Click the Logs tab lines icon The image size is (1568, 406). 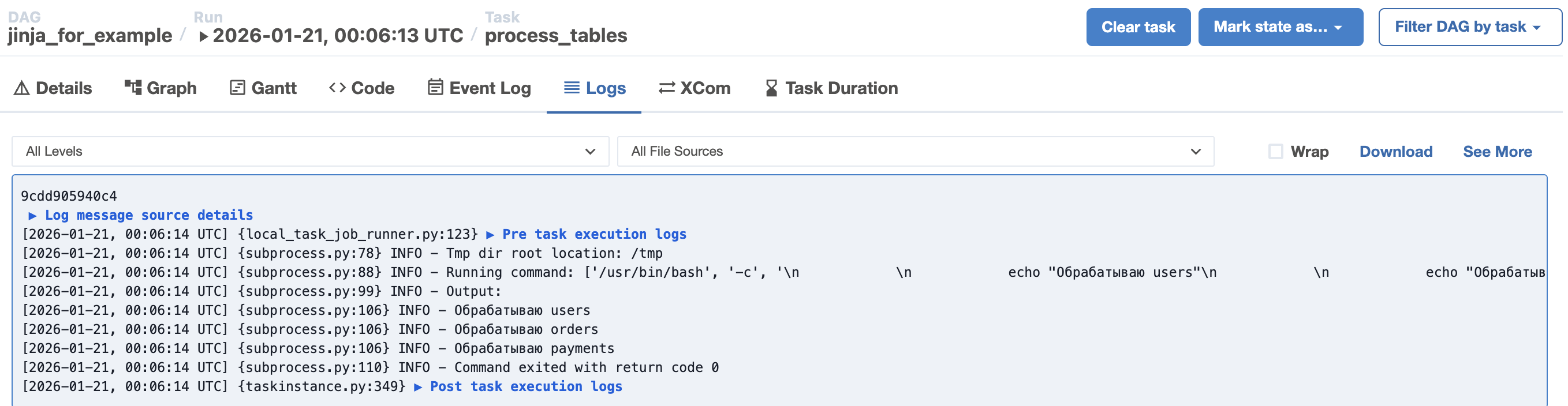click(x=572, y=88)
